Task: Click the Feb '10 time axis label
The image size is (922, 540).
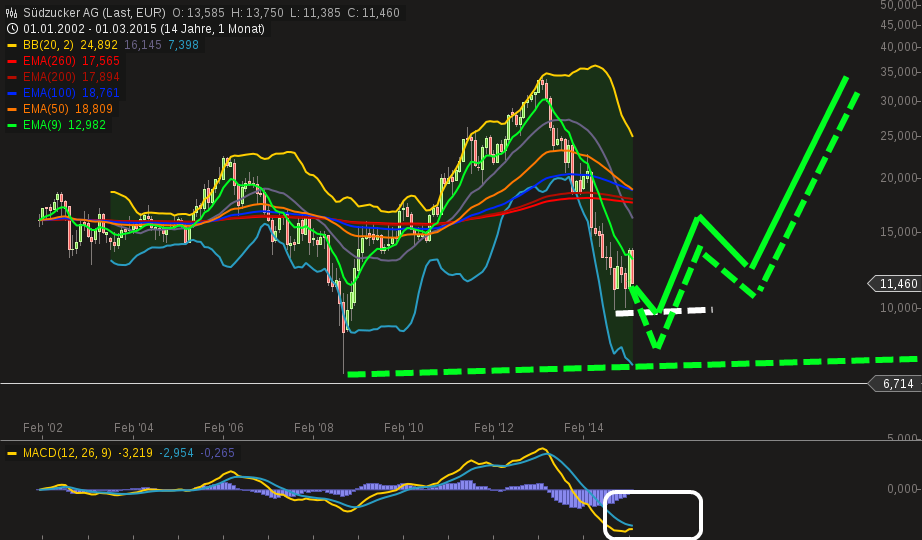Action: [x=403, y=428]
